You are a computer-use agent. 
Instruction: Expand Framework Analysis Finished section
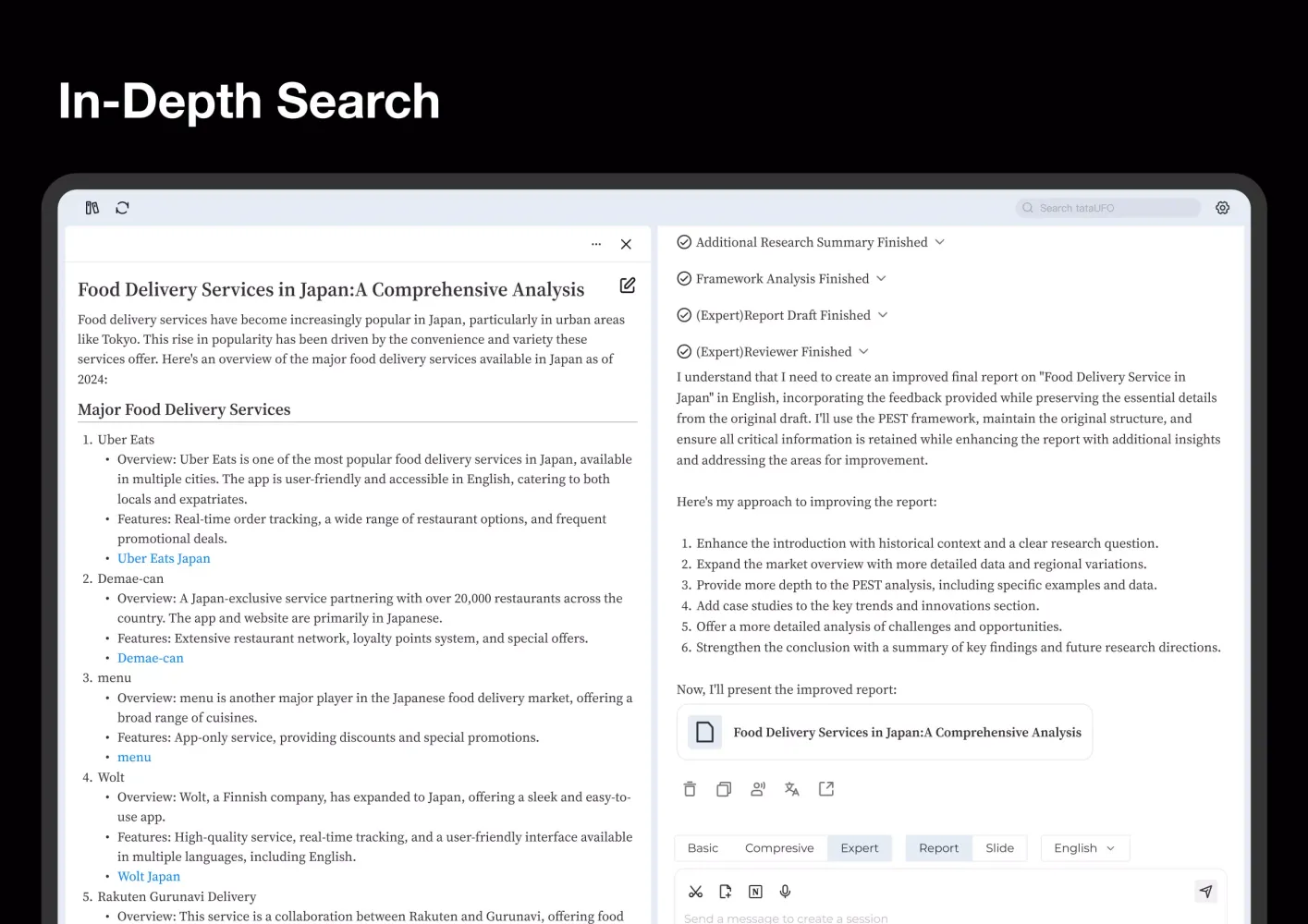coord(881,278)
